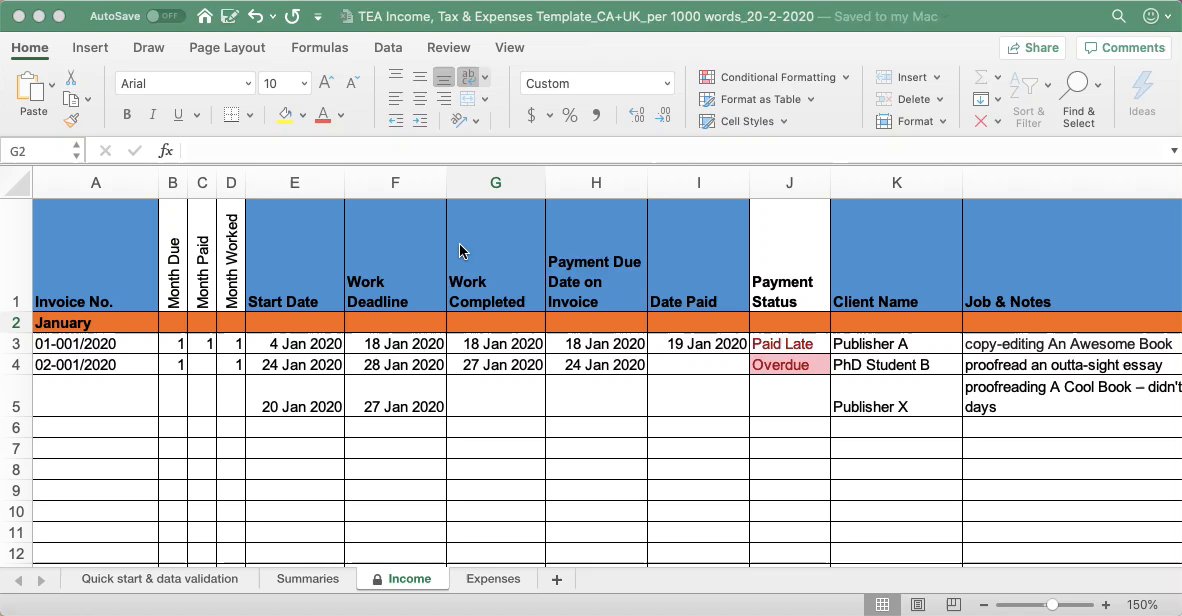Open the Summaries sheet tab
The height and width of the screenshot is (616, 1182).
tap(308, 579)
